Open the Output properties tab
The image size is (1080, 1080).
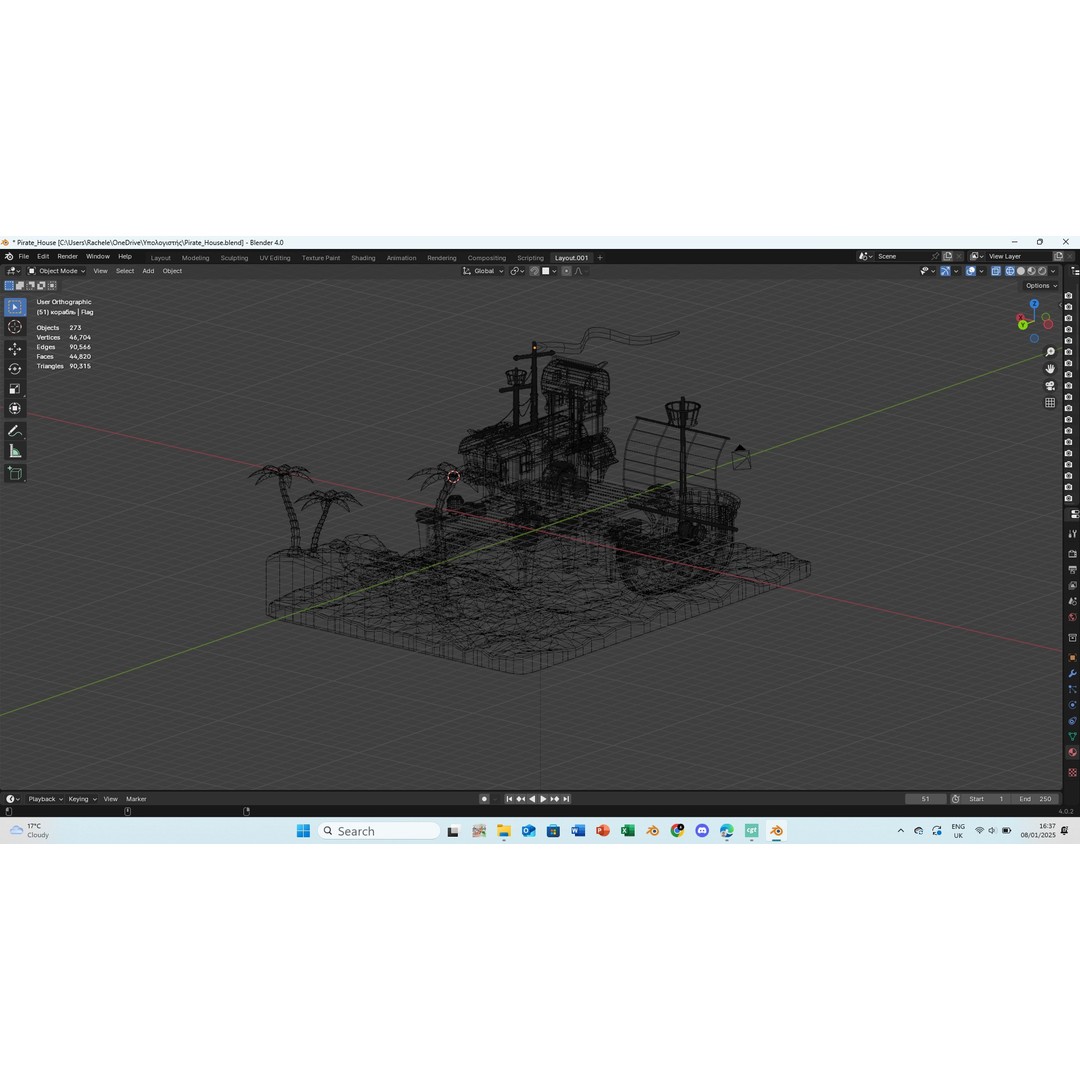[x=1072, y=570]
